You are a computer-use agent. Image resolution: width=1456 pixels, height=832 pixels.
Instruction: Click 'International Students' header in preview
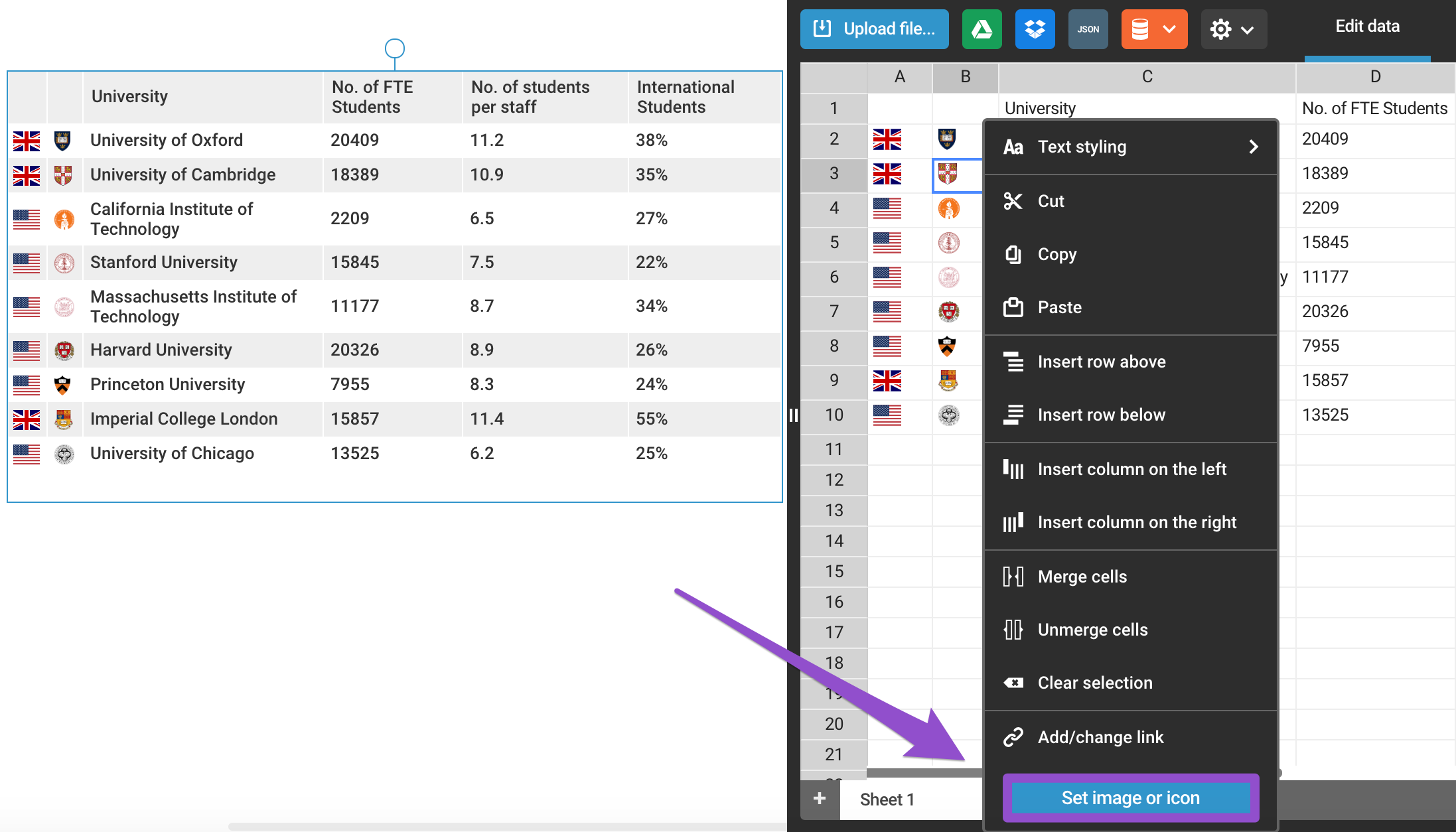[686, 97]
